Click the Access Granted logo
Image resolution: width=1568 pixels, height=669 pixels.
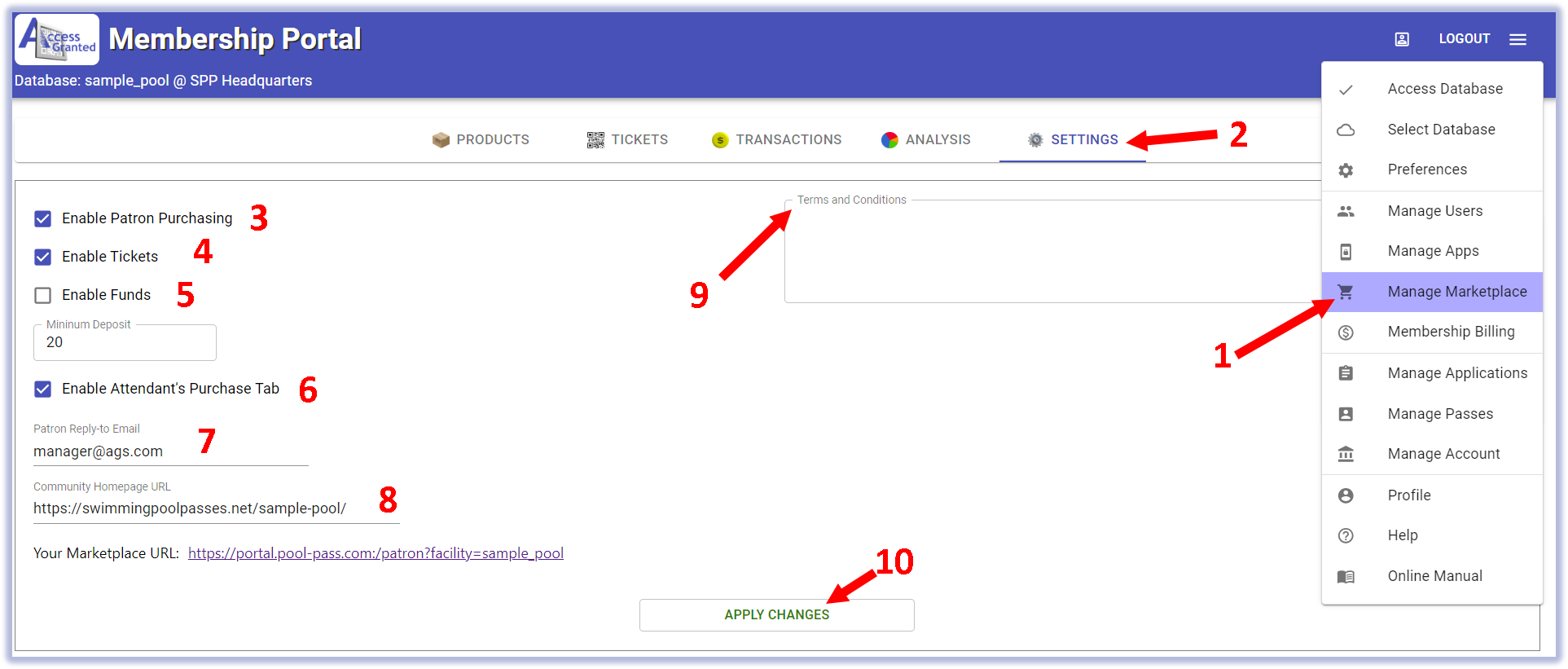click(x=57, y=39)
